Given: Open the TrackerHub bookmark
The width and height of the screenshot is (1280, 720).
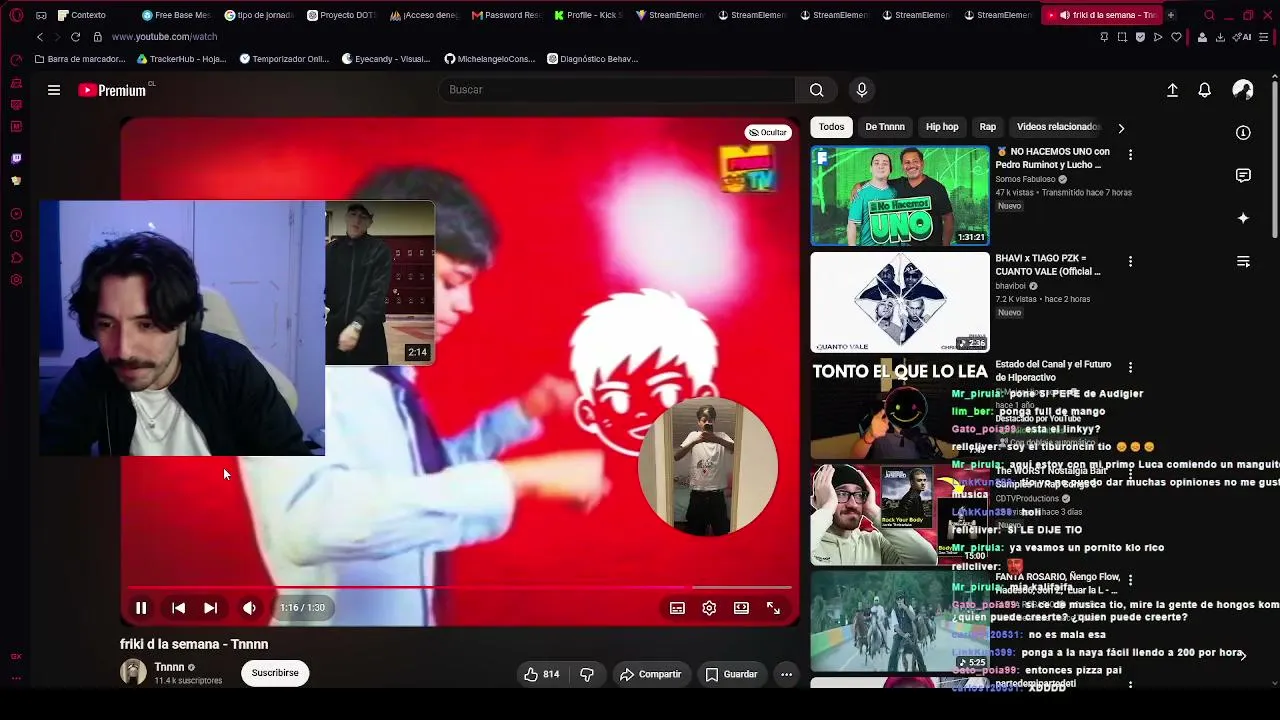Looking at the screenshot, I should coord(181,59).
